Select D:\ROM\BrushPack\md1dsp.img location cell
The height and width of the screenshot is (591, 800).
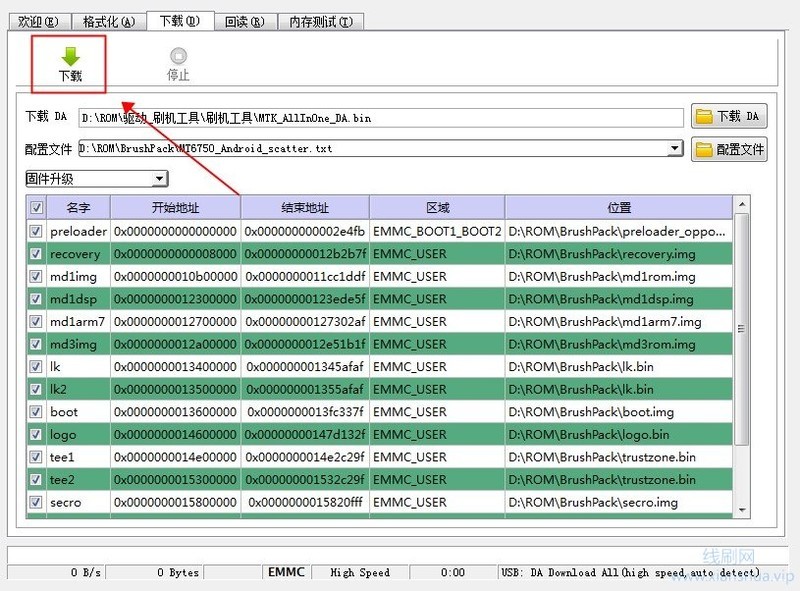click(619, 299)
